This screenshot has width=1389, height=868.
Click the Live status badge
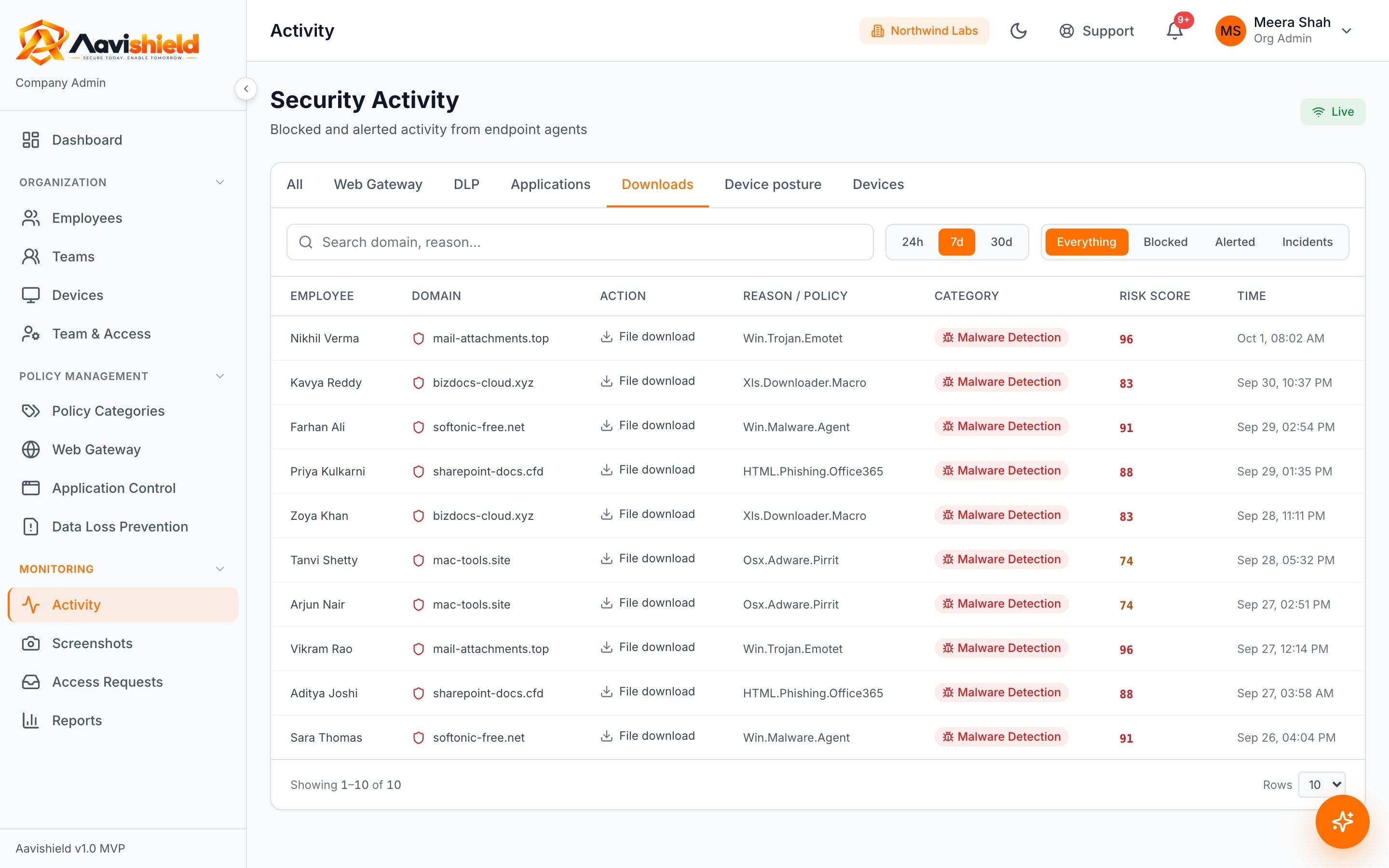1333,112
